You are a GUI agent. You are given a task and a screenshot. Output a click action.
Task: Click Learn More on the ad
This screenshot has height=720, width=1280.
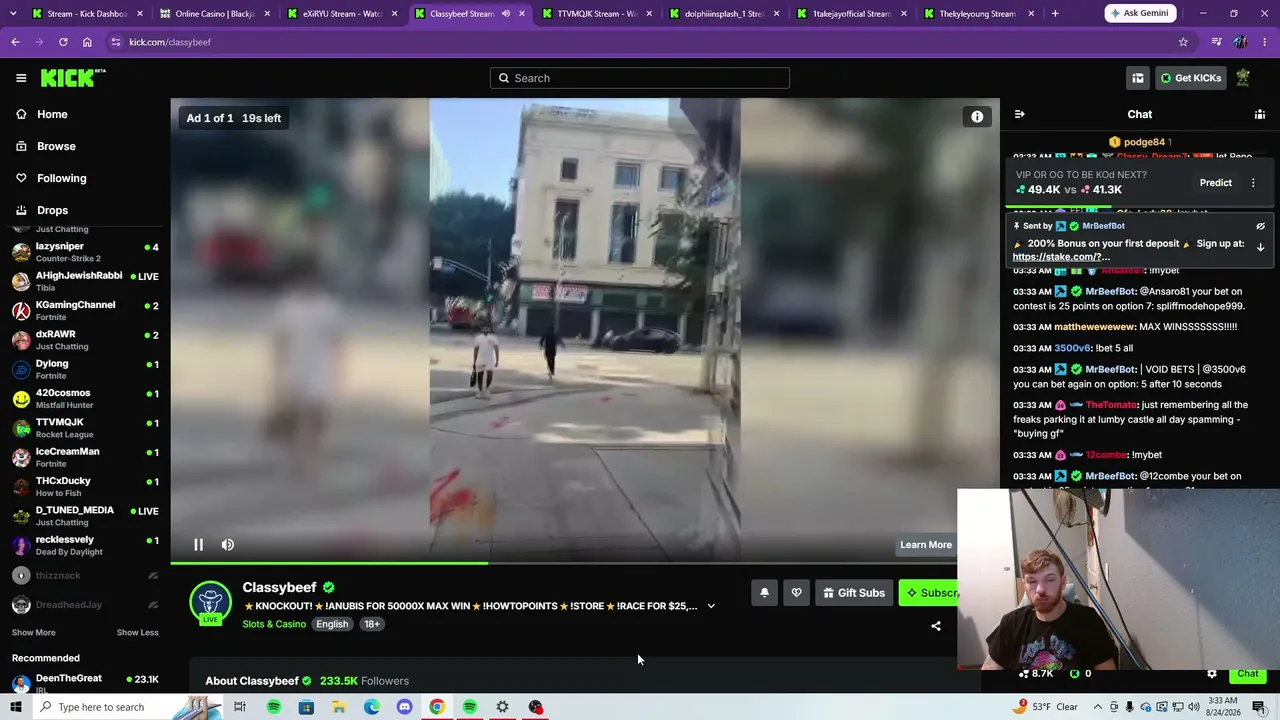[x=926, y=545]
